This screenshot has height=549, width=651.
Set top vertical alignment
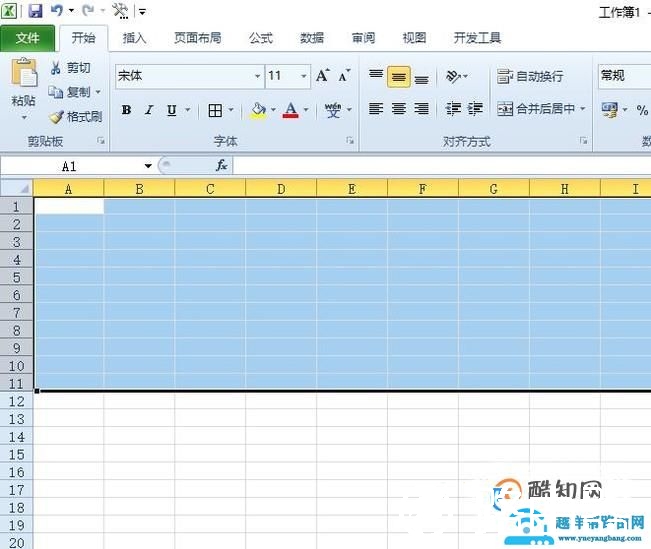pyautogui.click(x=376, y=75)
